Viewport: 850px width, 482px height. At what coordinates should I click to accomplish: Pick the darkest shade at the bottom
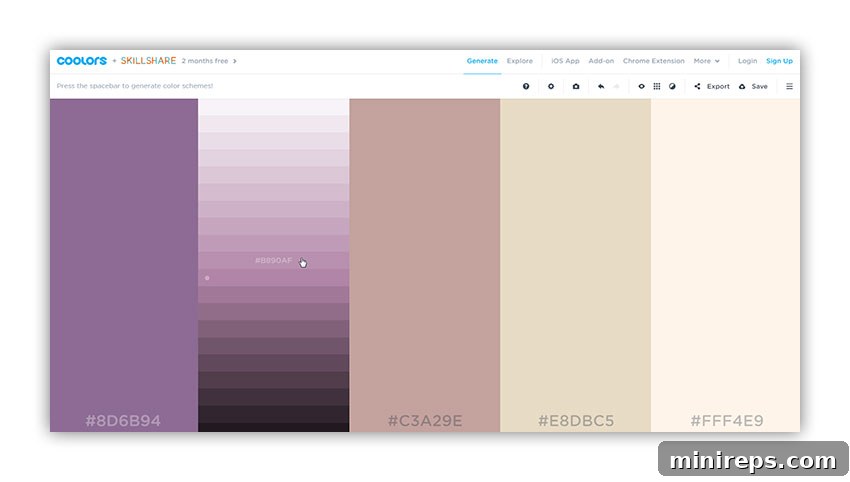273,427
